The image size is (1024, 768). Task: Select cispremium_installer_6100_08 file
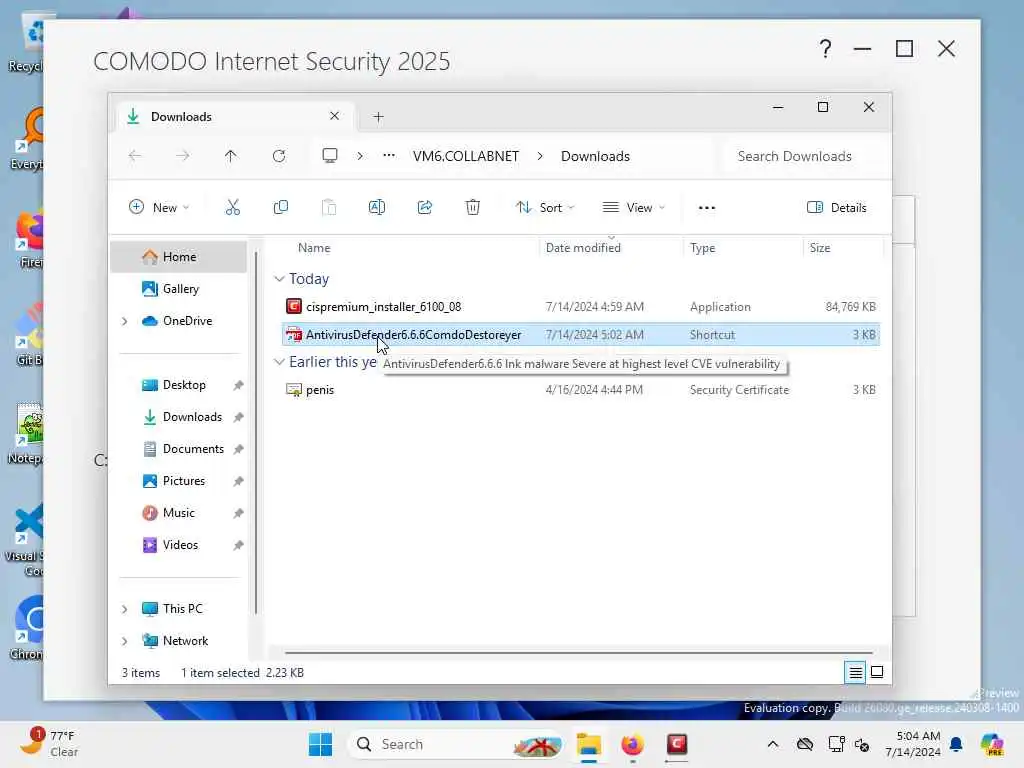(581, 307)
